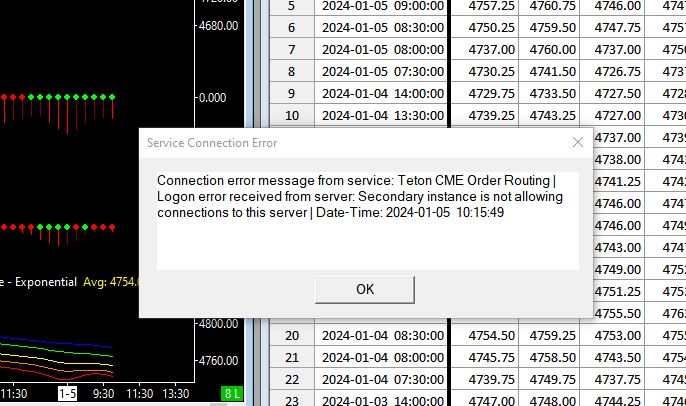Select row number 9 in the spreadsheet
Viewport: 686px width, 406px height.
(x=292, y=93)
